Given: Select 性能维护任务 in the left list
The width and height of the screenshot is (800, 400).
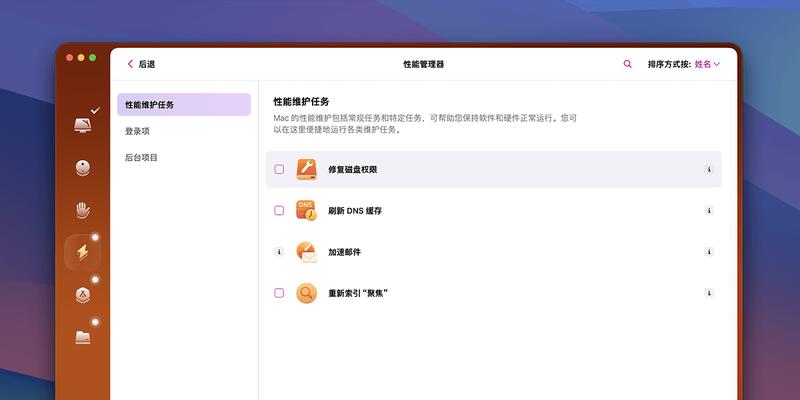Looking at the screenshot, I should 184,105.
